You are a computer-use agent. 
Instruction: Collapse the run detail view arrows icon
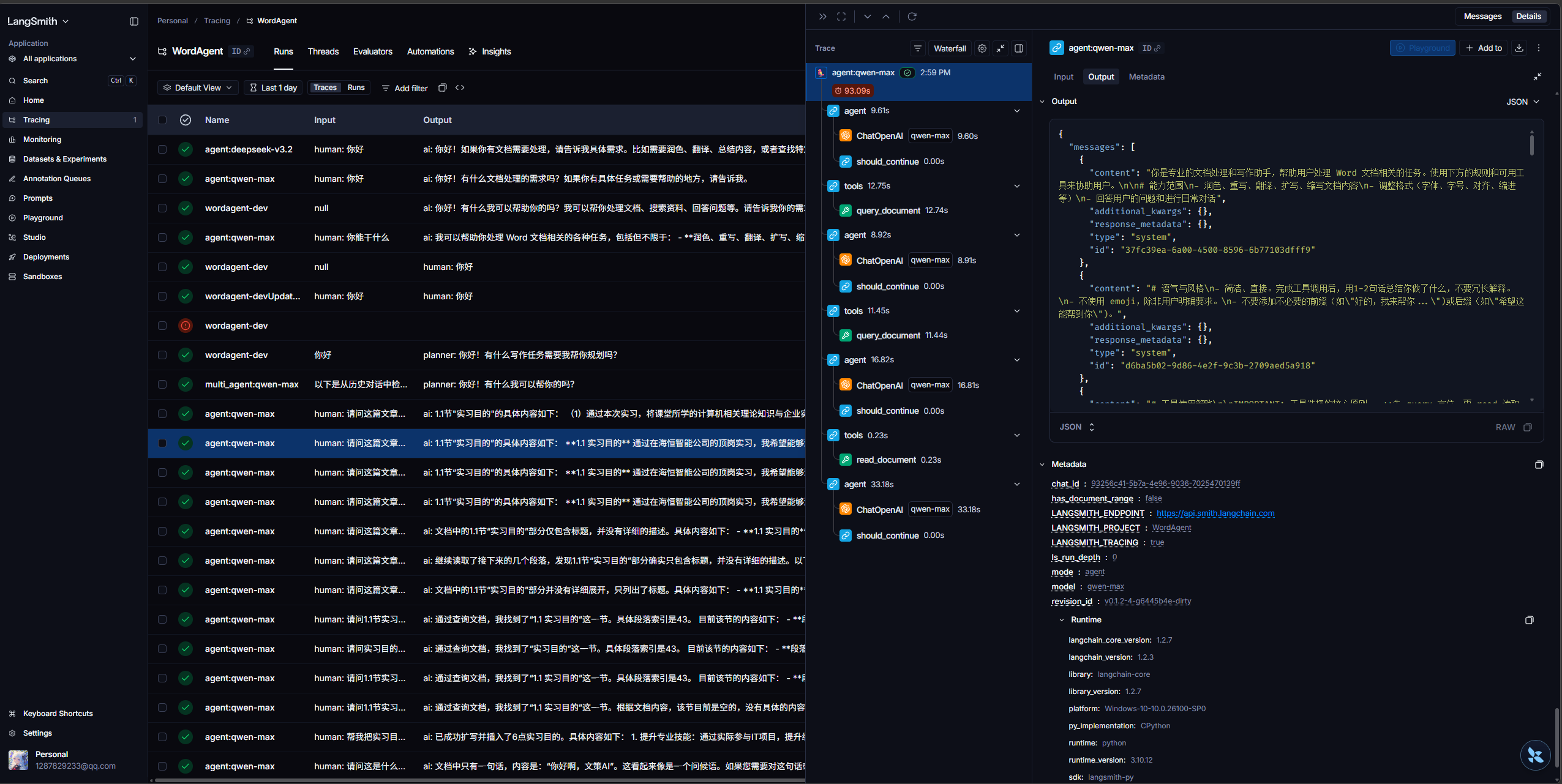[1538, 77]
